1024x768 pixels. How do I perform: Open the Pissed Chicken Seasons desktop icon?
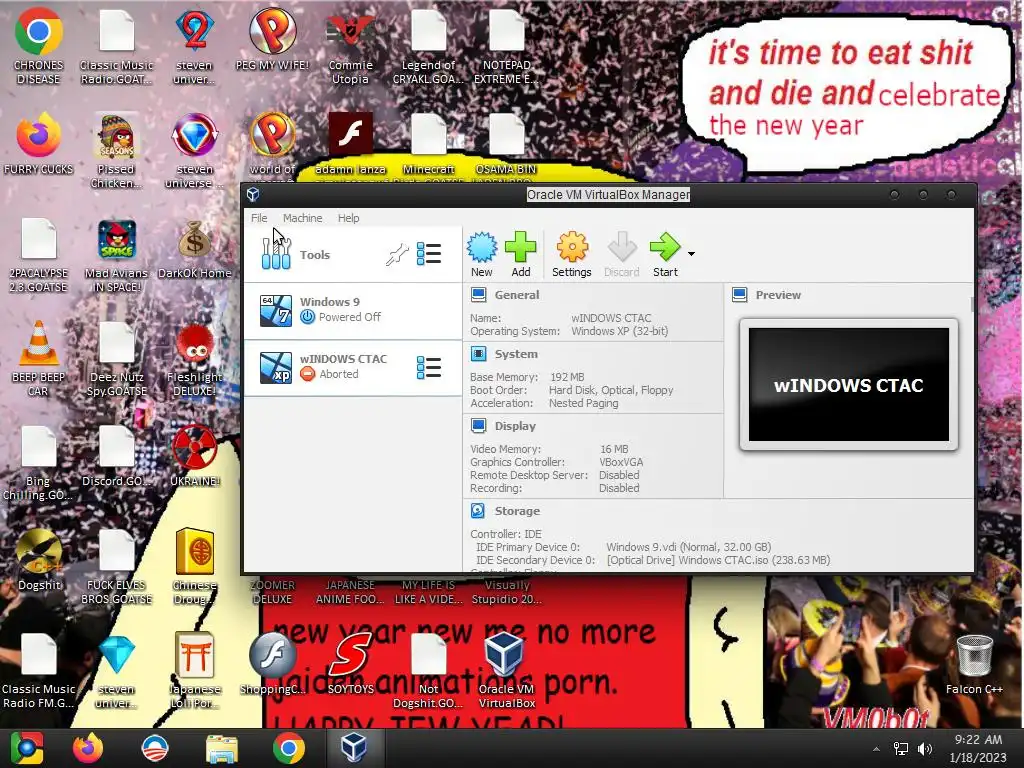(x=116, y=150)
